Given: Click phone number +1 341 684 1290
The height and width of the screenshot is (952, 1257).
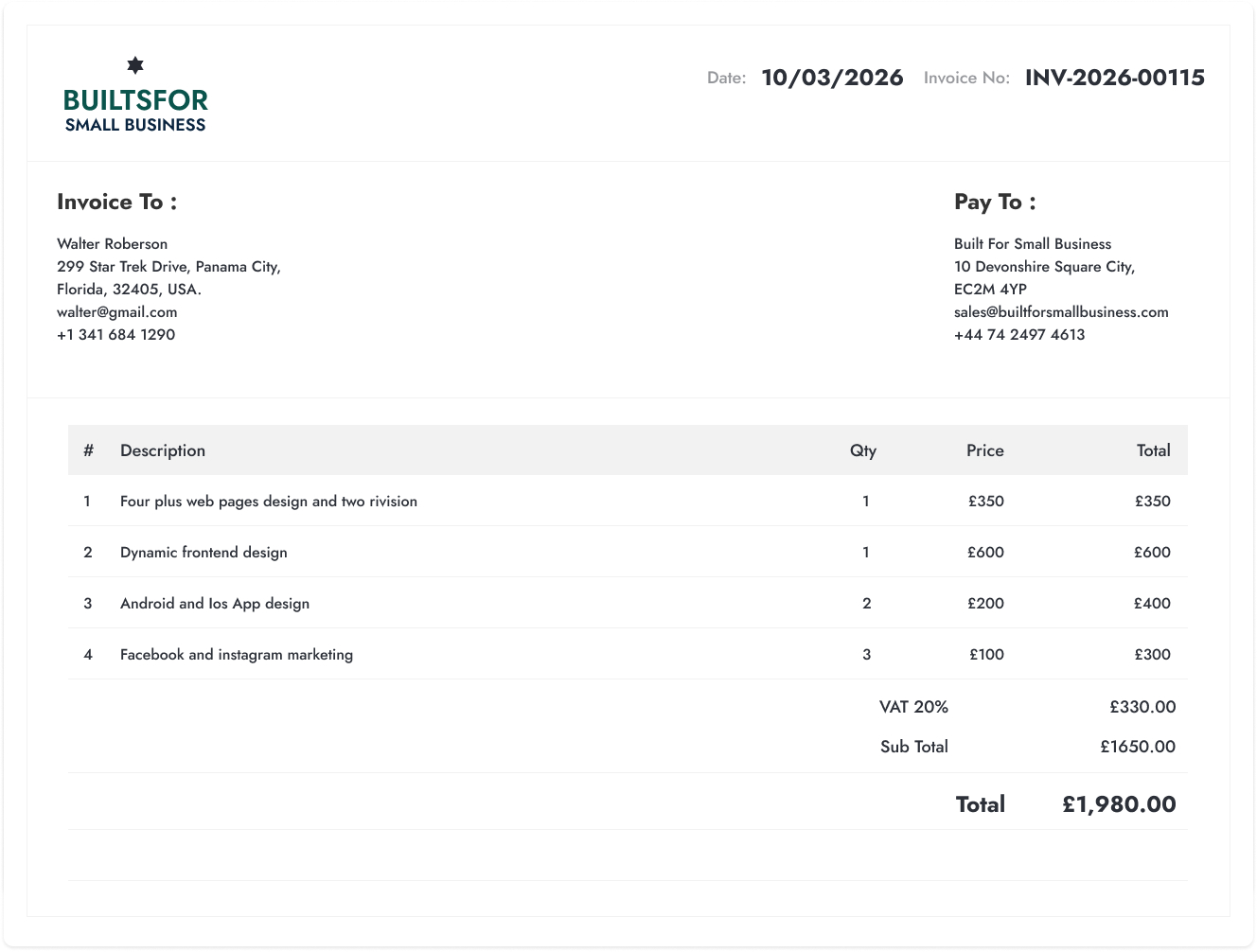Looking at the screenshot, I should tap(116, 335).
